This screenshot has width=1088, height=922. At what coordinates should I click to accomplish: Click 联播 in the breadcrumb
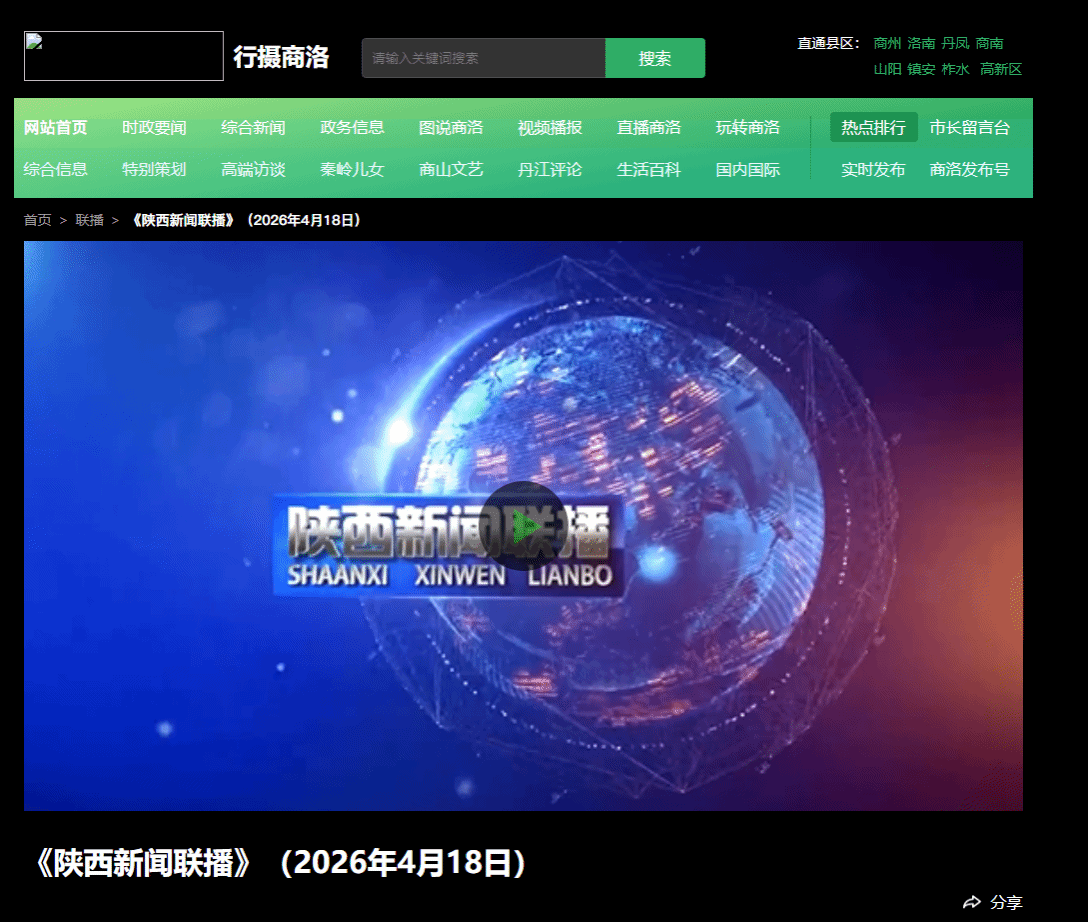click(90, 220)
